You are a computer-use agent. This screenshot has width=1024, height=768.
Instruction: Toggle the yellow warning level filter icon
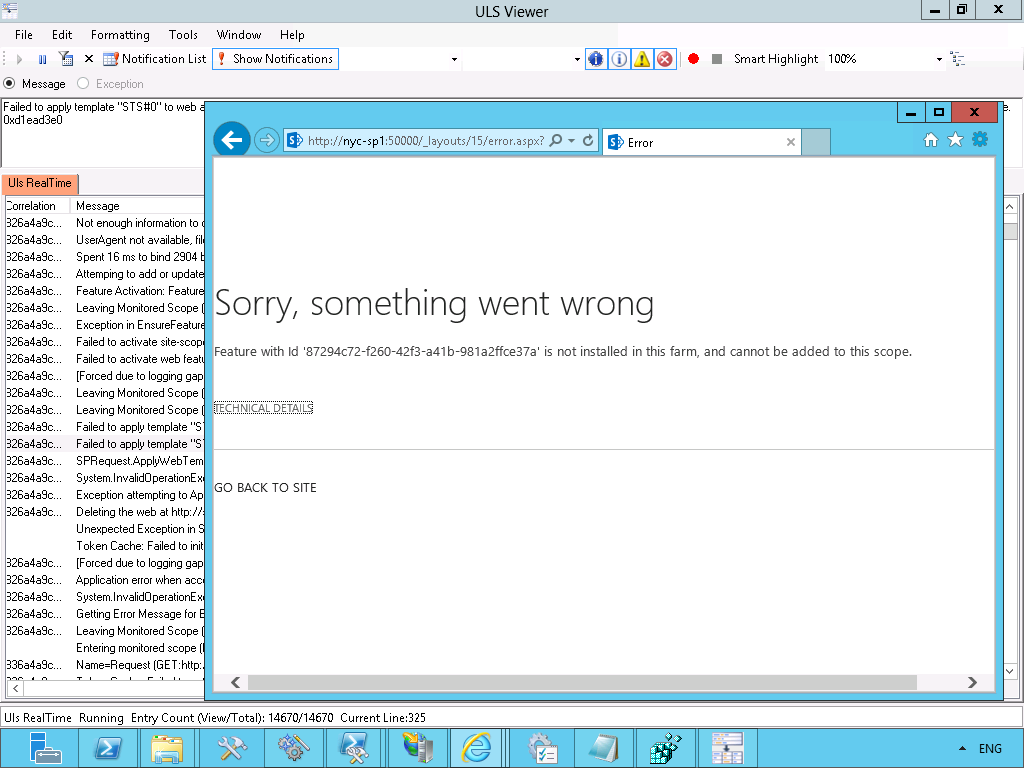pos(642,59)
